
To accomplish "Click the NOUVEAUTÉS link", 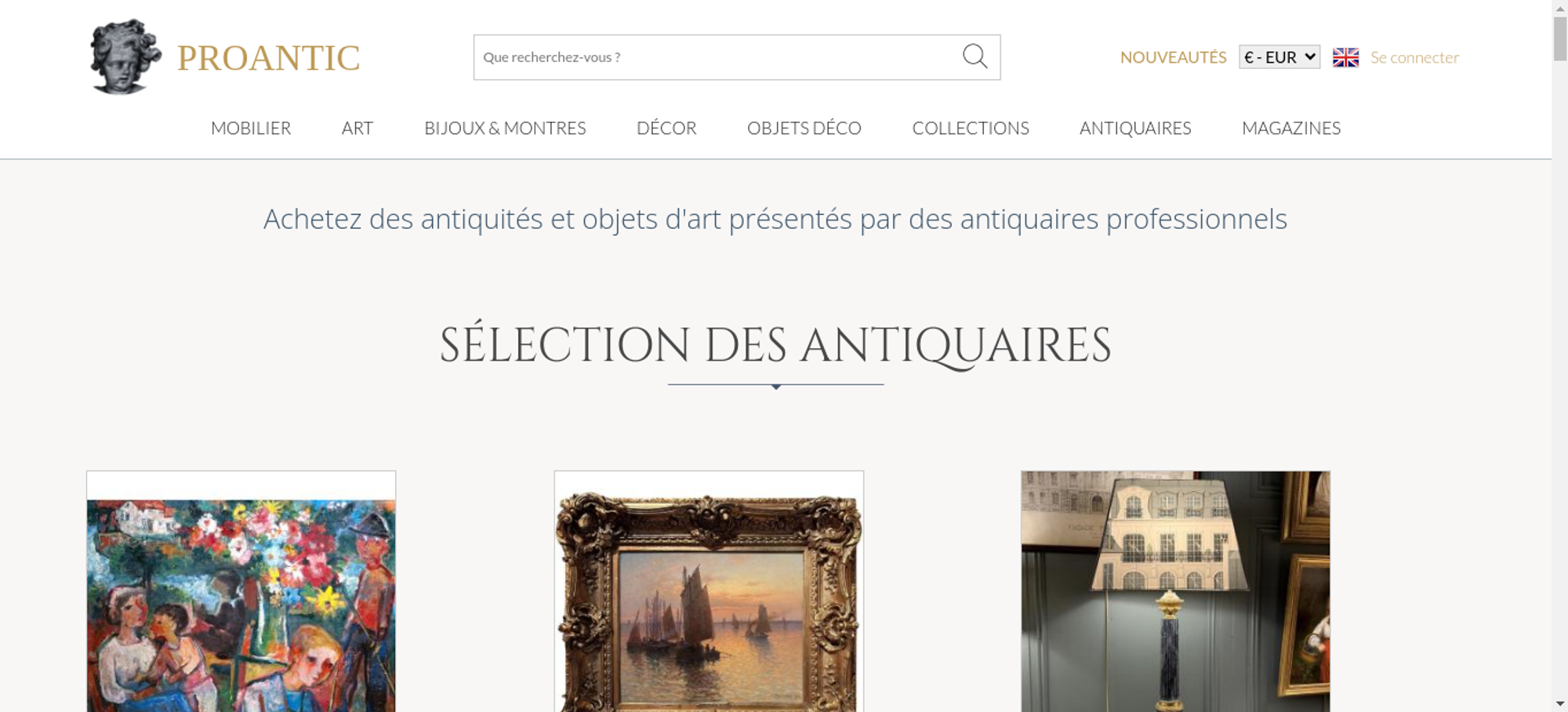I will coord(1173,57).
